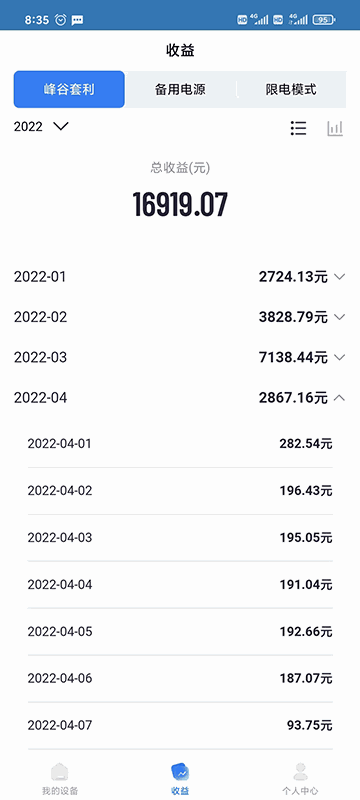The image size is (360, 800).
Task: Expand the 2022-02 earnings row
Action: tap(180, 317)
